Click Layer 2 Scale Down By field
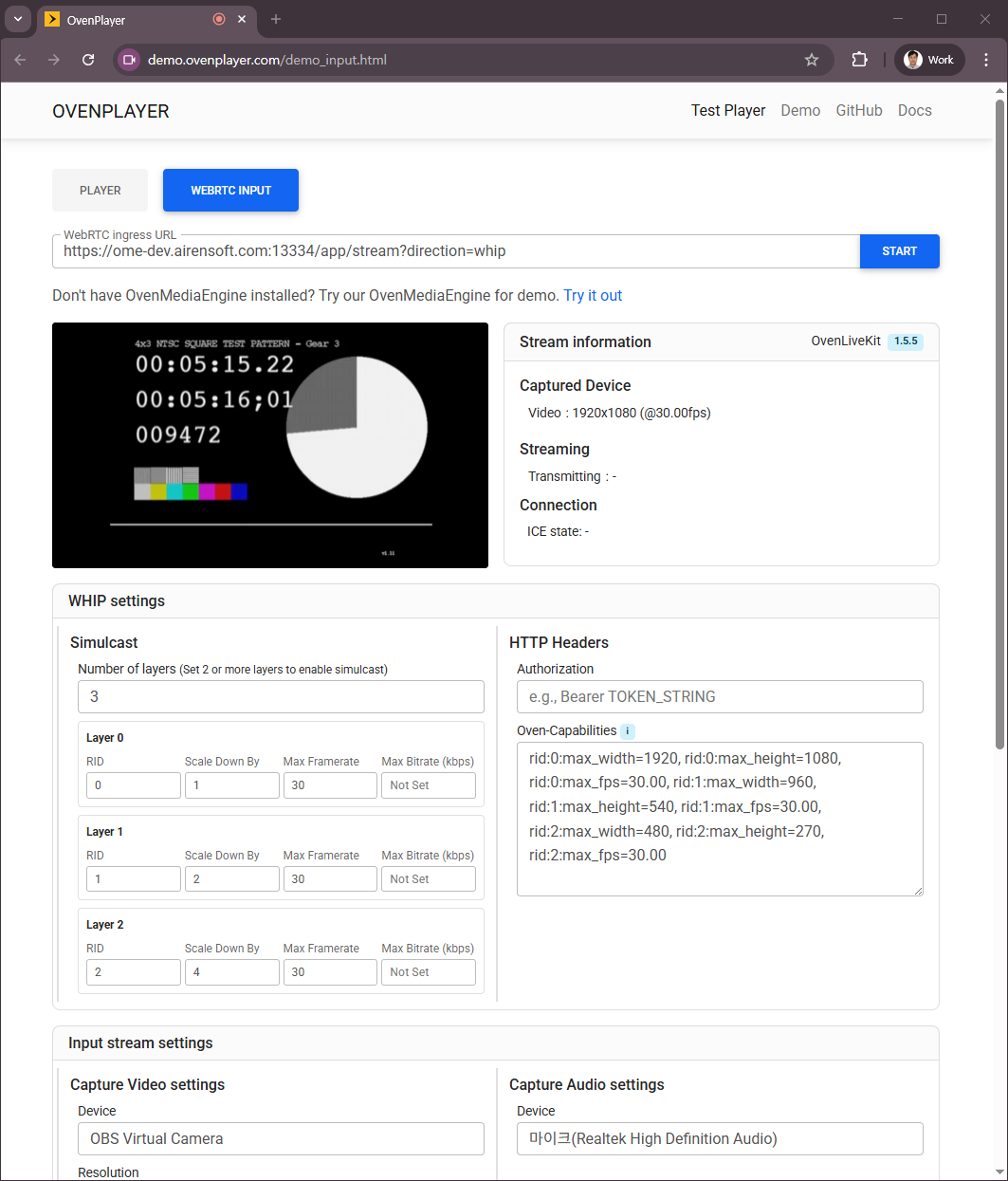Image resolution: width=1008 pixels, height=1181 pixels. click(232, 972)
